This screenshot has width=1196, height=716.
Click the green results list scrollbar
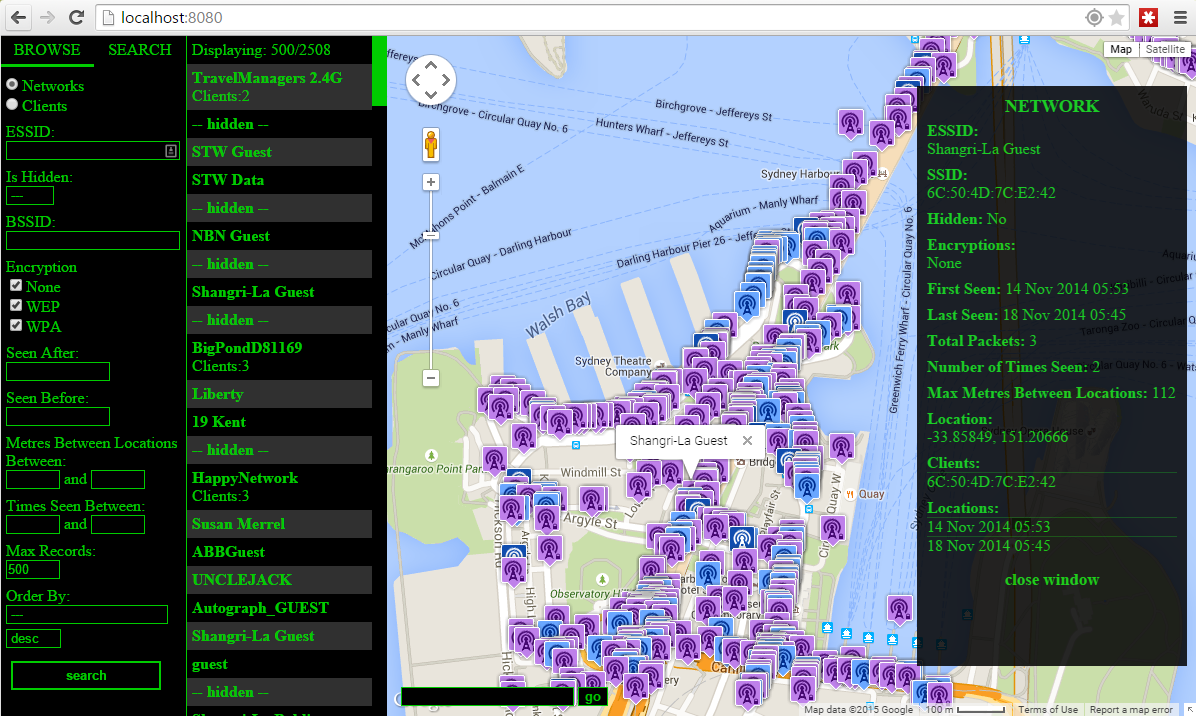pos(379,71)
